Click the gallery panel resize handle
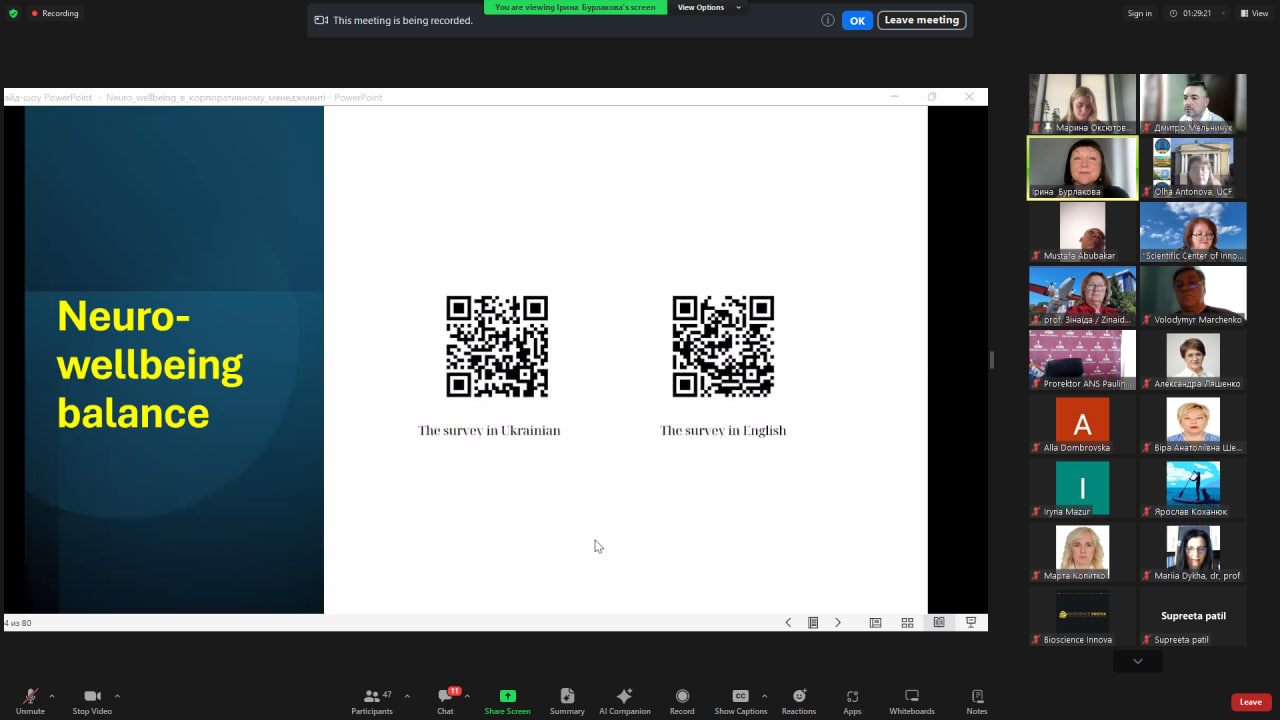The image size is (1280, 720). (992, 360)
